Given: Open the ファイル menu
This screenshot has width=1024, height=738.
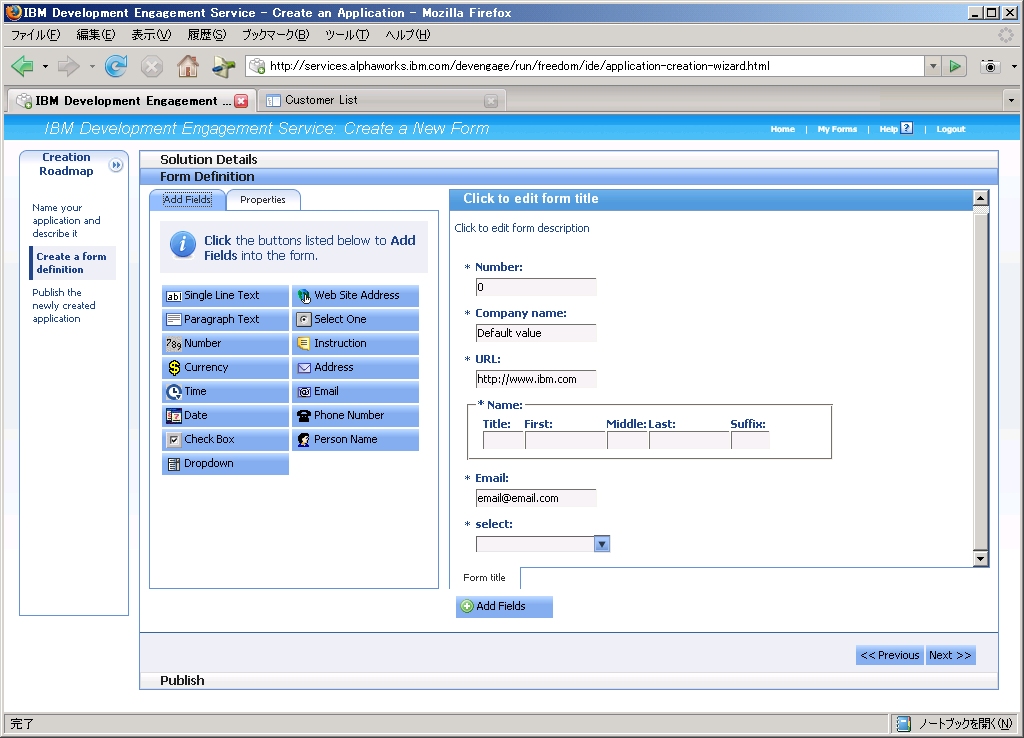Looking at the screenshot, I should [35, 35].
